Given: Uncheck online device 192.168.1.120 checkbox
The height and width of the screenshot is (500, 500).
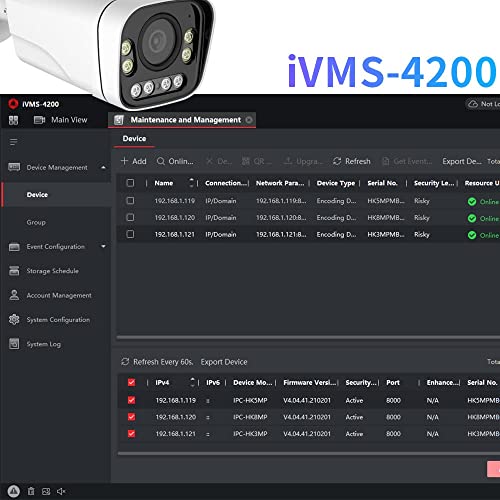Looking at the screenshot, I should click(131, 417).
